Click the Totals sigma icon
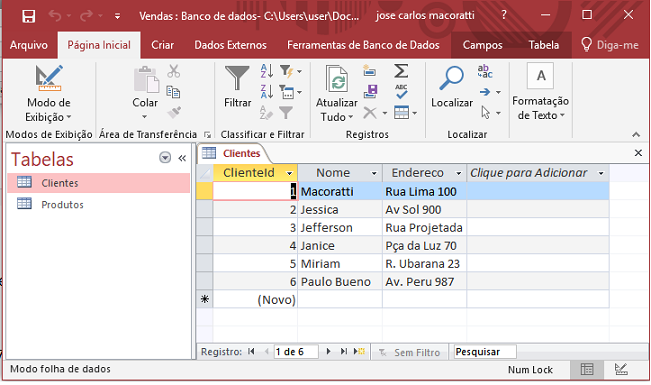The height and width of the screenshot is (385, 651). pos(401,71)
